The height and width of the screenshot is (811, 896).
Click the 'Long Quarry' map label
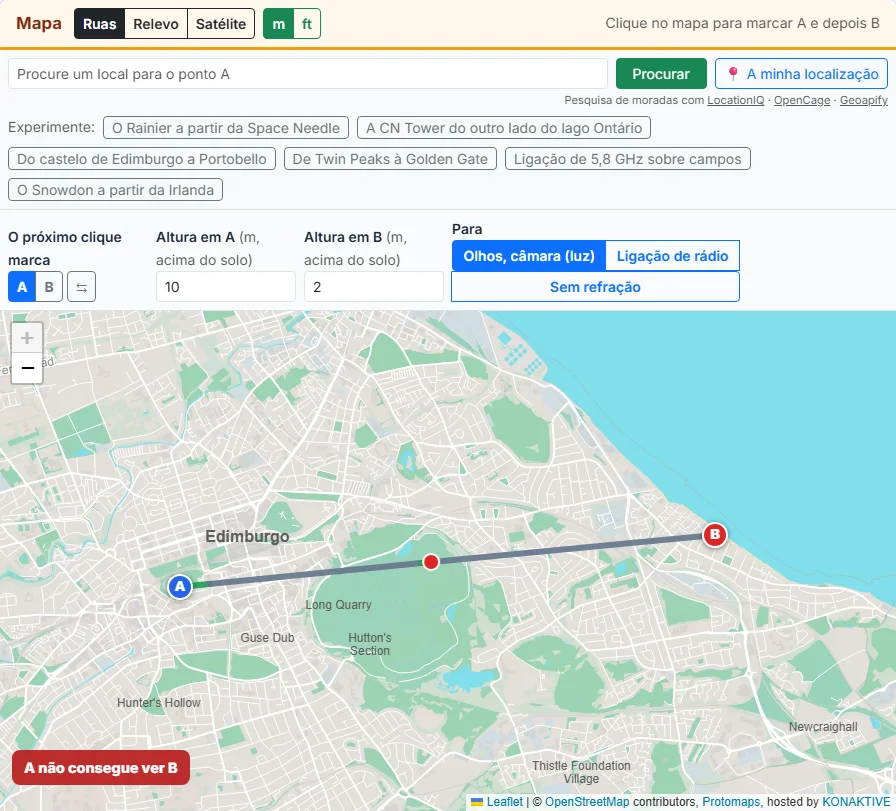click(338, 605)
